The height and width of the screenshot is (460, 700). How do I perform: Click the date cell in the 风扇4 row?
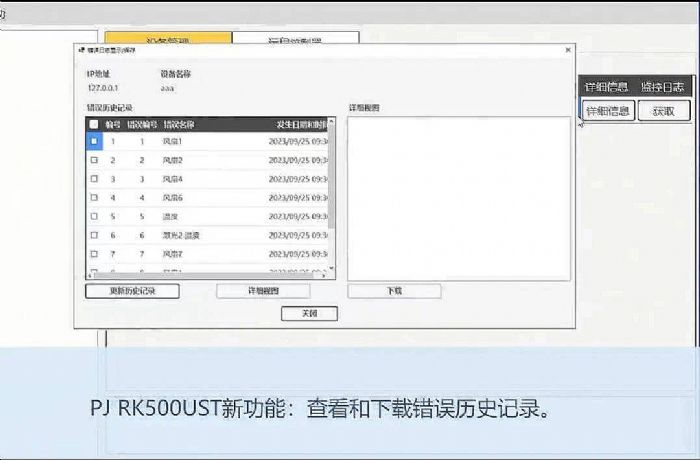pyautogui.click(x=298, y=179)
